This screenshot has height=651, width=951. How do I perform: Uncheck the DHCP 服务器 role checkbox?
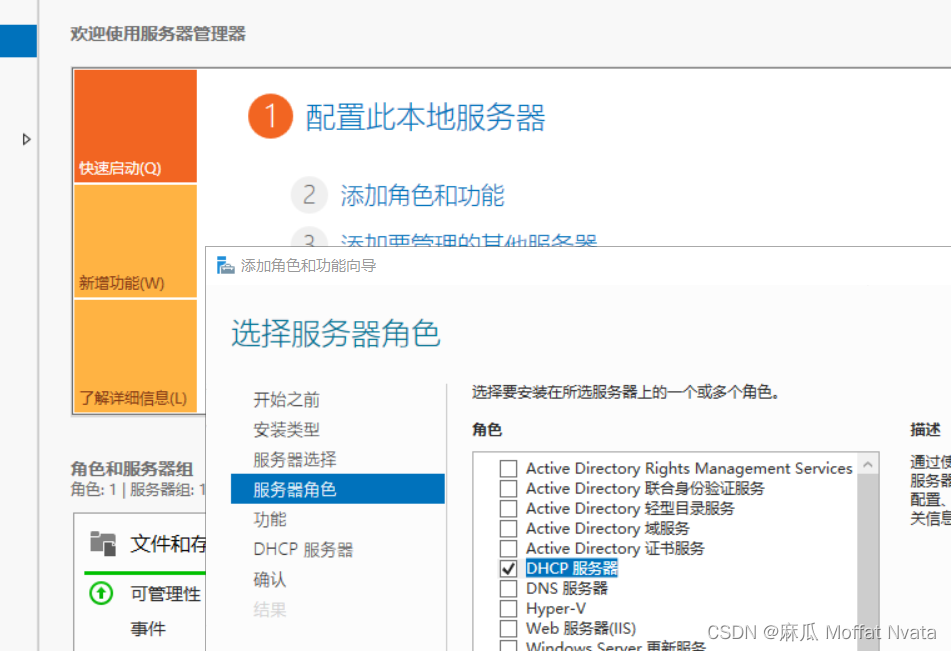pos(508,568)
